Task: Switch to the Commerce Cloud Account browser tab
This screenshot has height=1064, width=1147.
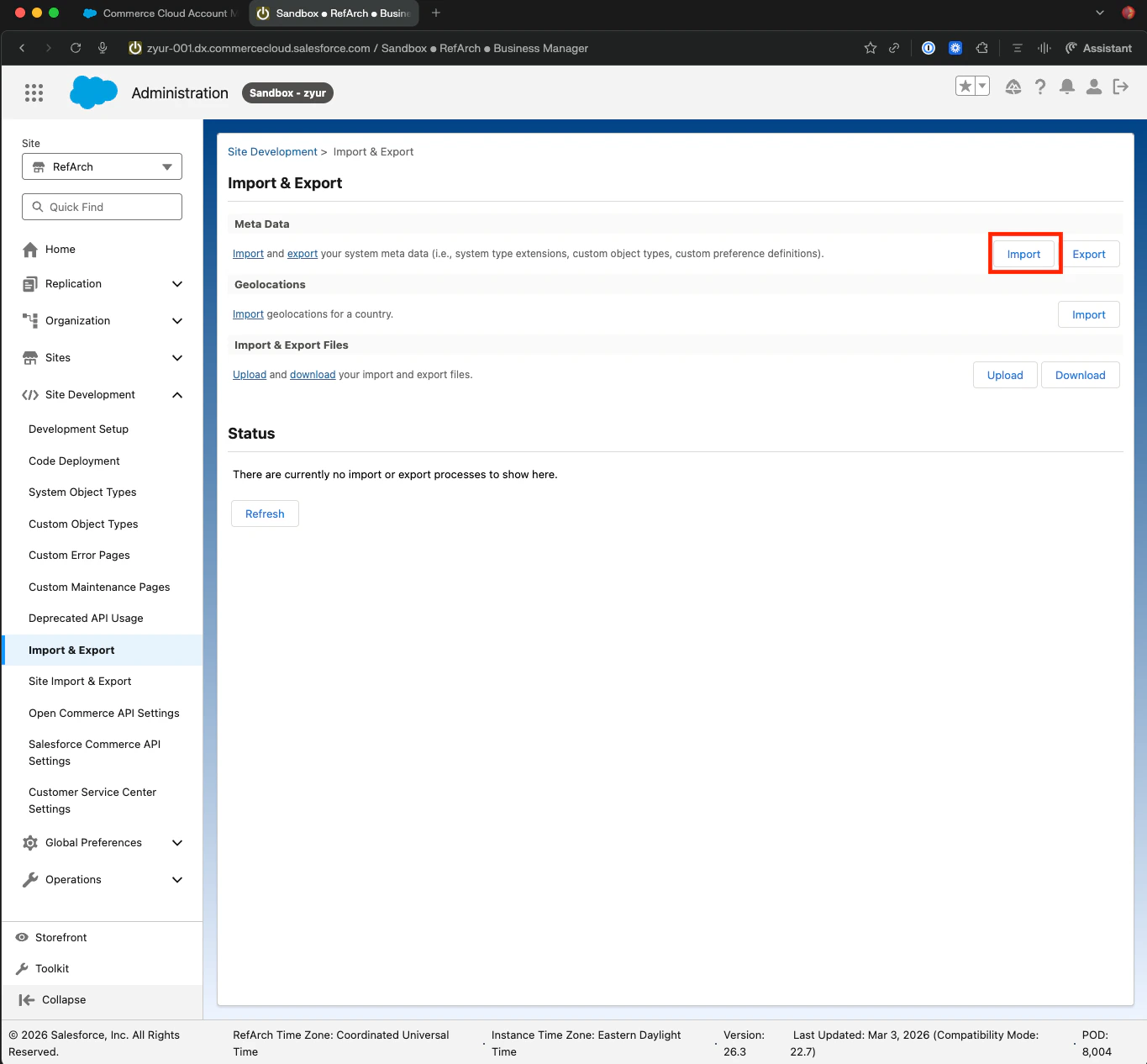Action: [x=160, y=13]
